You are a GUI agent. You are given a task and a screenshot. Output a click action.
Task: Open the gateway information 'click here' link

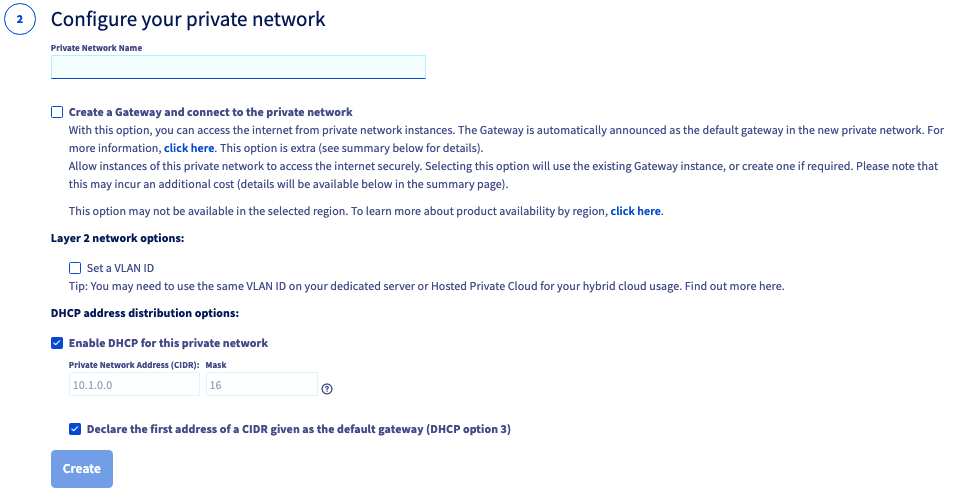[x=189, y=148]
